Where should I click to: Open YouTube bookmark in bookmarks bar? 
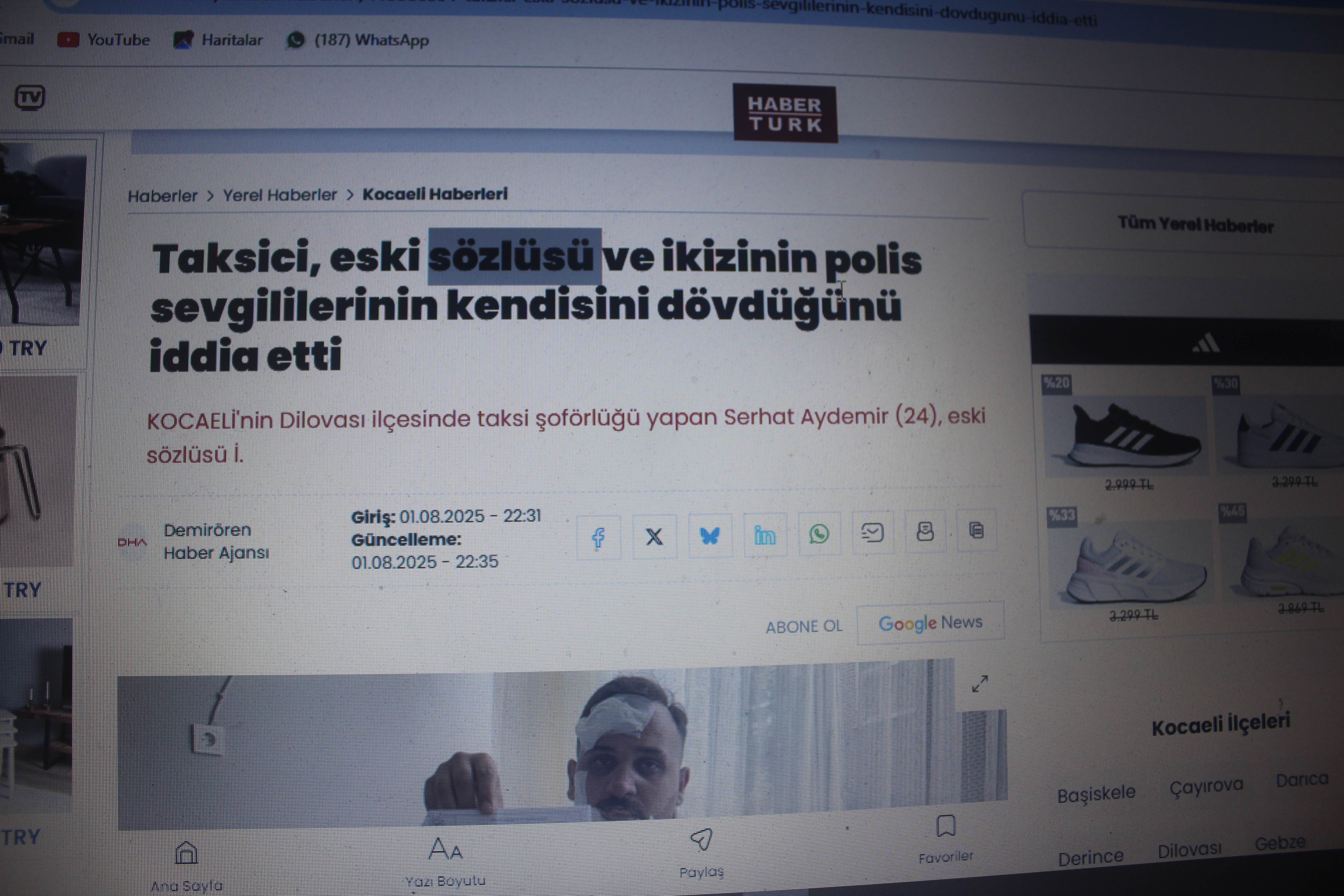coord(104,40)
